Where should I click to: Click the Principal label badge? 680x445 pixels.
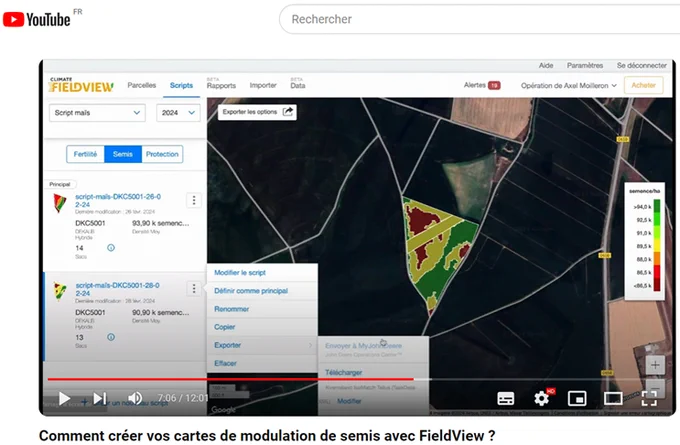pos(60,184)
